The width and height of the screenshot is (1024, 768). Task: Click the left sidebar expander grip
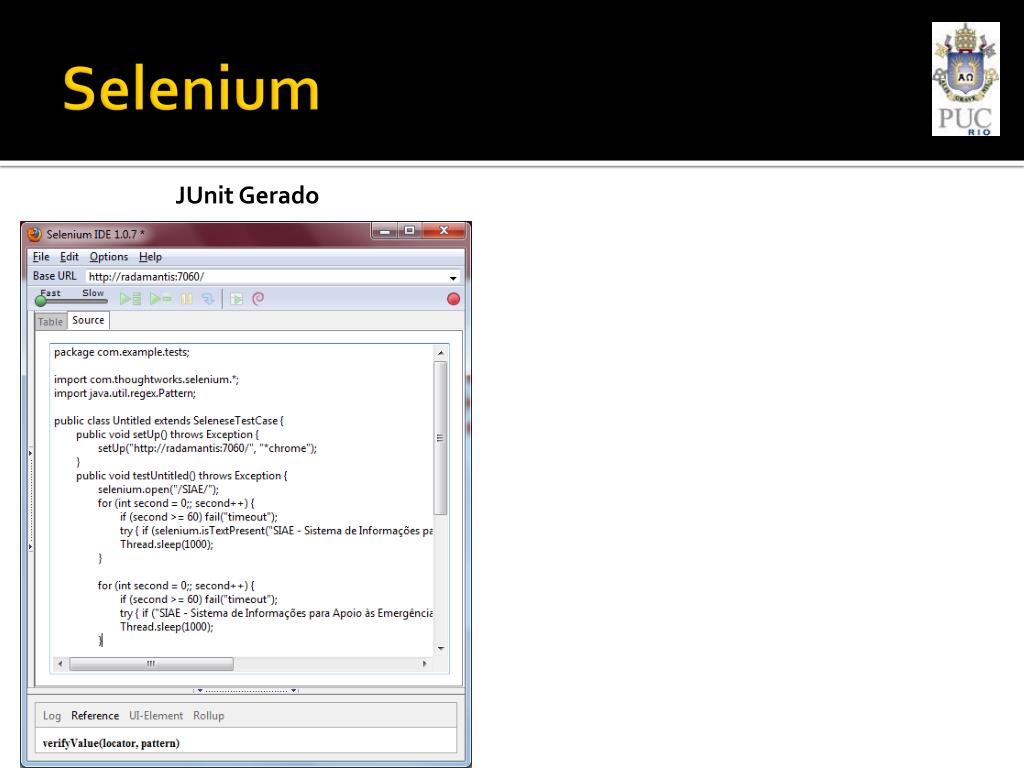tap(30, 500)
